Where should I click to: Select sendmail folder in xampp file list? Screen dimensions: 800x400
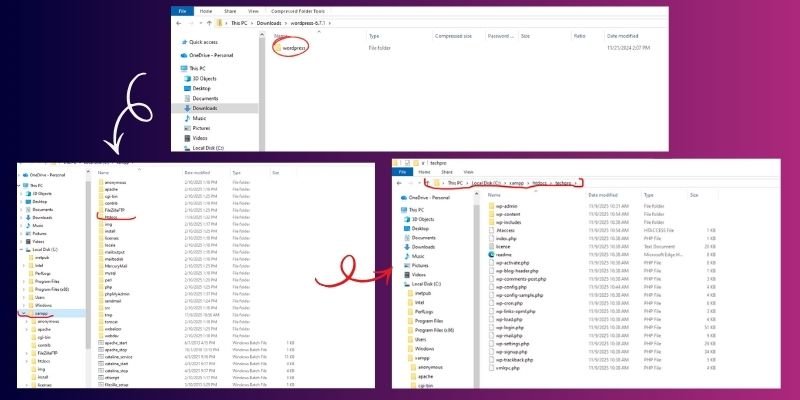110,301
